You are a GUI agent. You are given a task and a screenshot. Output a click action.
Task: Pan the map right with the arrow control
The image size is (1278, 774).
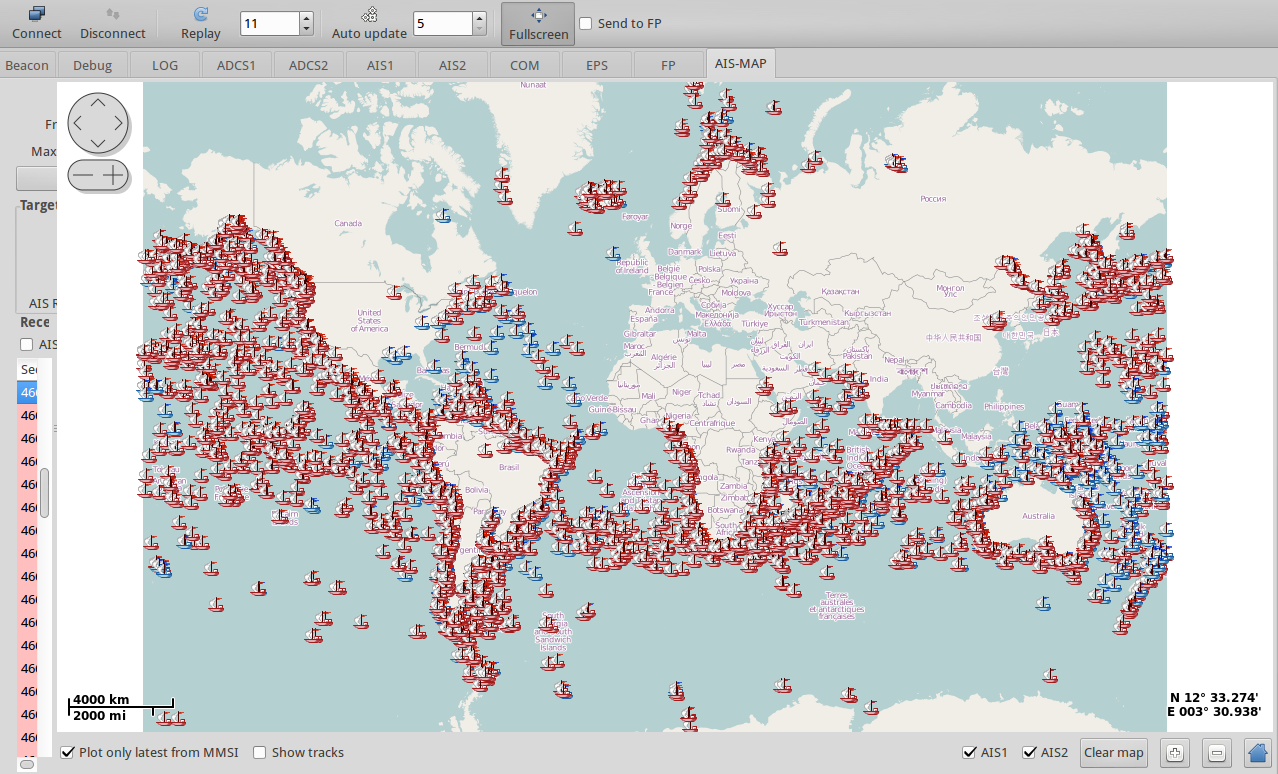tap(119, 123)
